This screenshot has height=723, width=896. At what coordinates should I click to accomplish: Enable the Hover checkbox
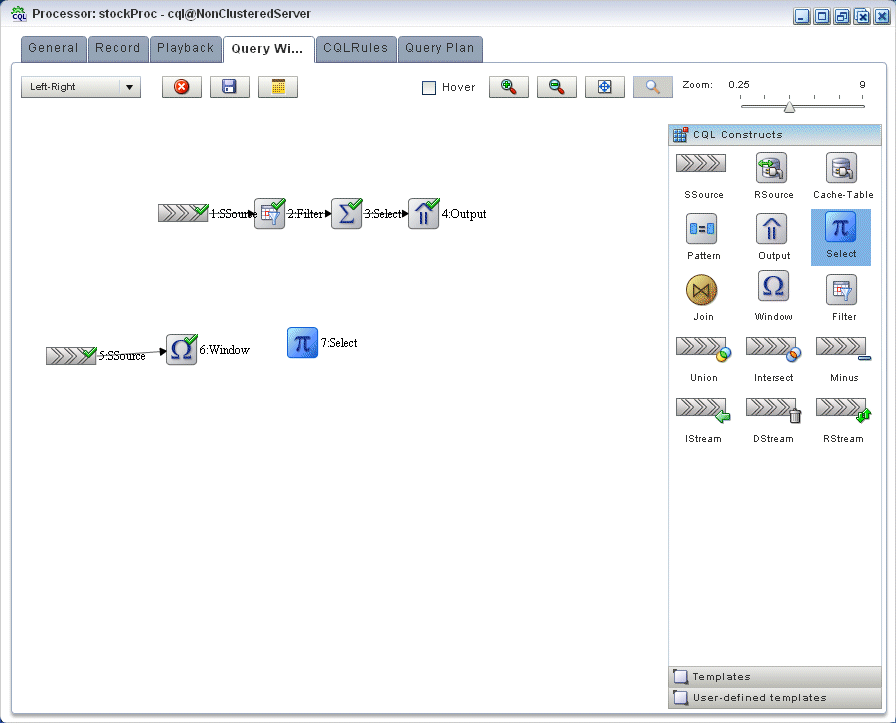[429, 87]
